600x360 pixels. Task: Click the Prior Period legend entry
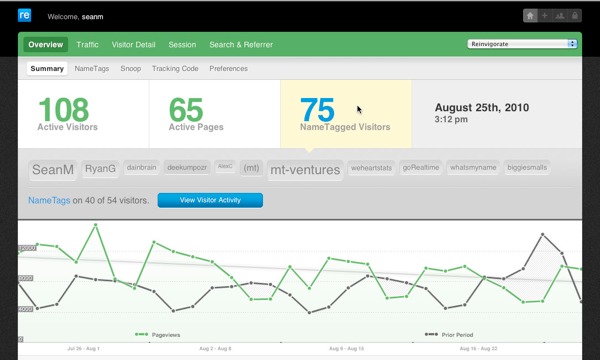point(449,335)
